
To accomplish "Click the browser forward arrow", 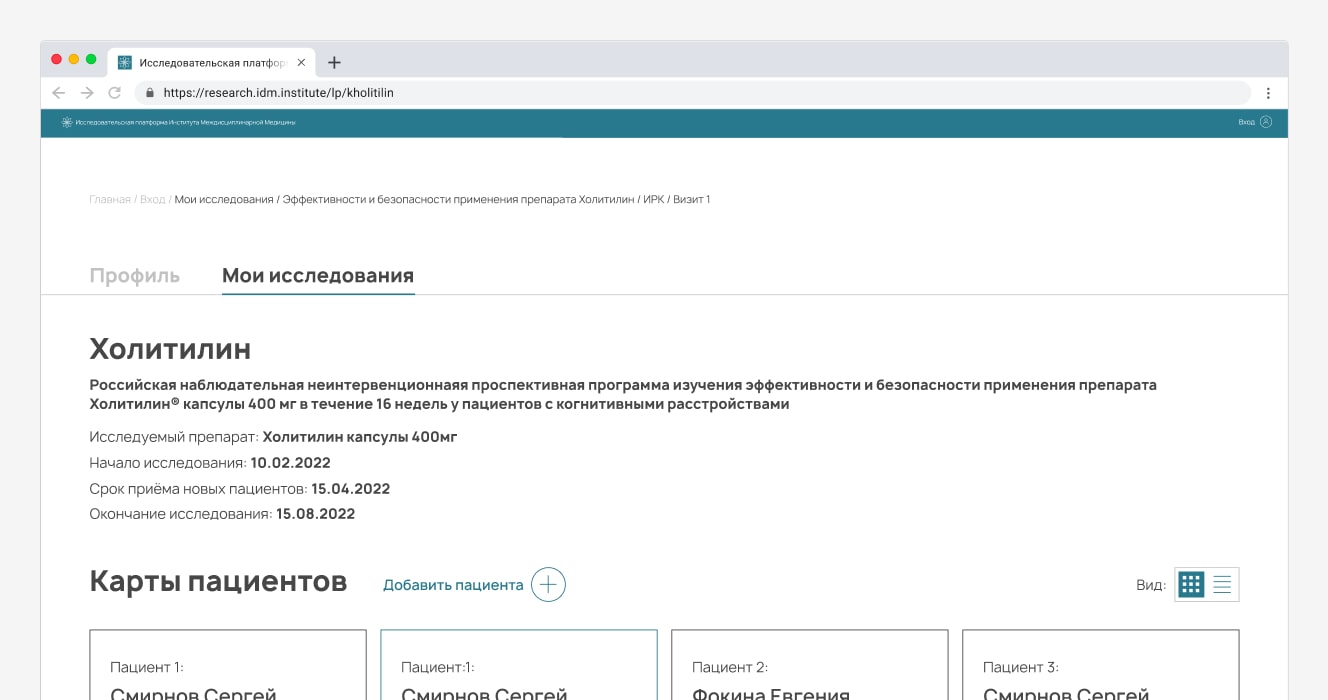I will (87, 92).
